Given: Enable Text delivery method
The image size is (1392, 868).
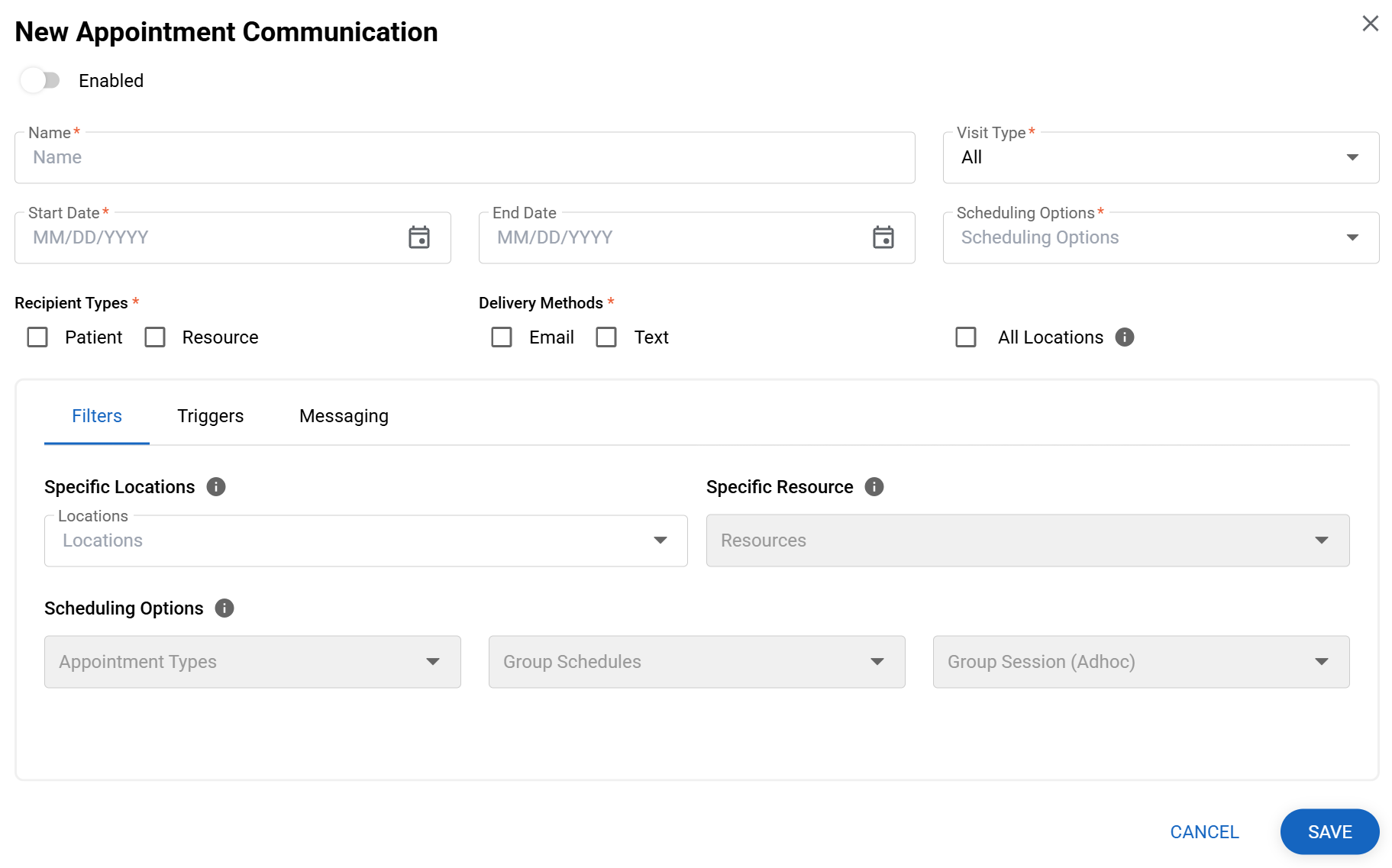Looking at the screenshot, I should pos(606,337).
